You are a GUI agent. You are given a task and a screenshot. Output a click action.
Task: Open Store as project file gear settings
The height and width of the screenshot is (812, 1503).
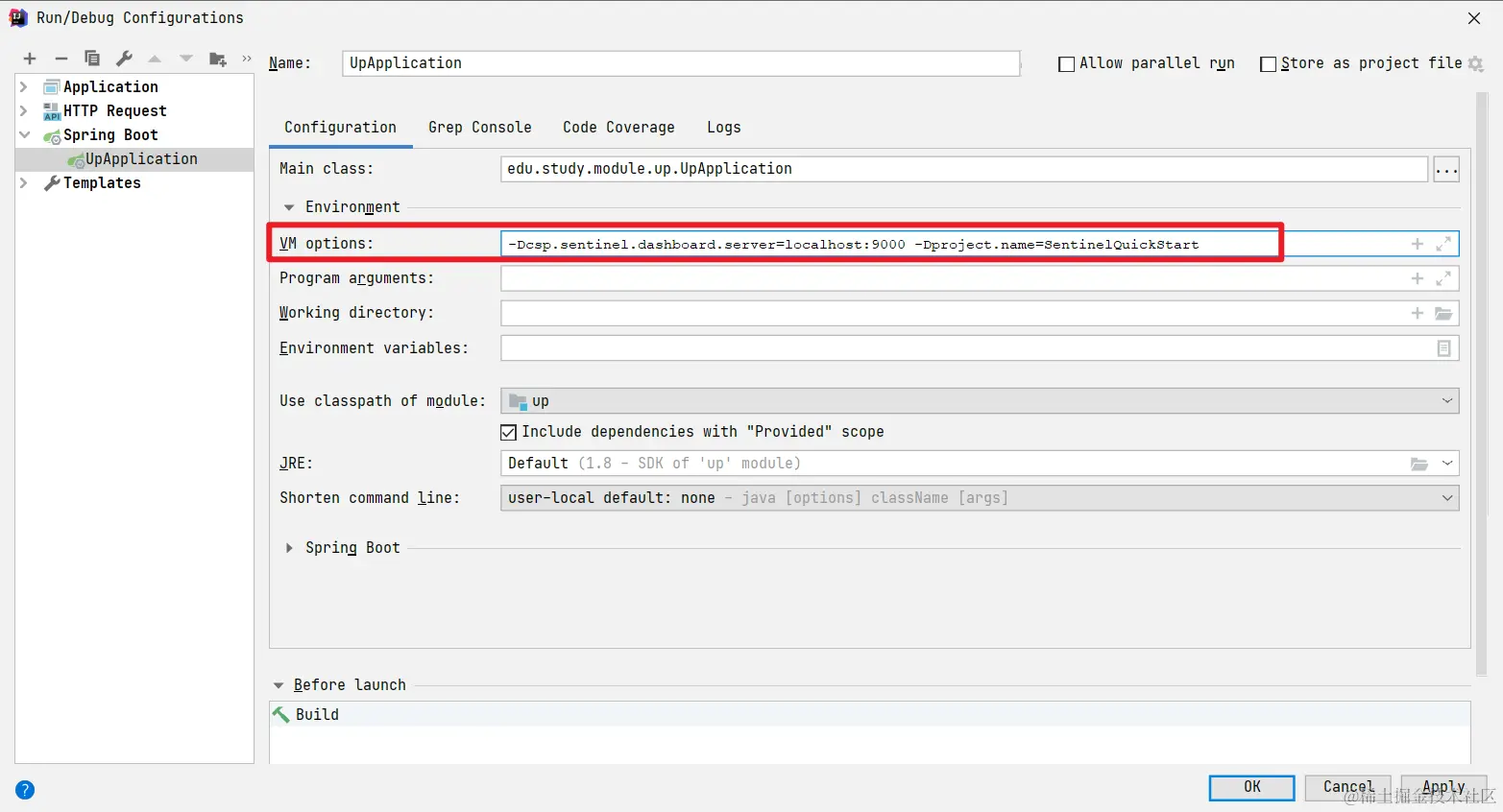1476,64
